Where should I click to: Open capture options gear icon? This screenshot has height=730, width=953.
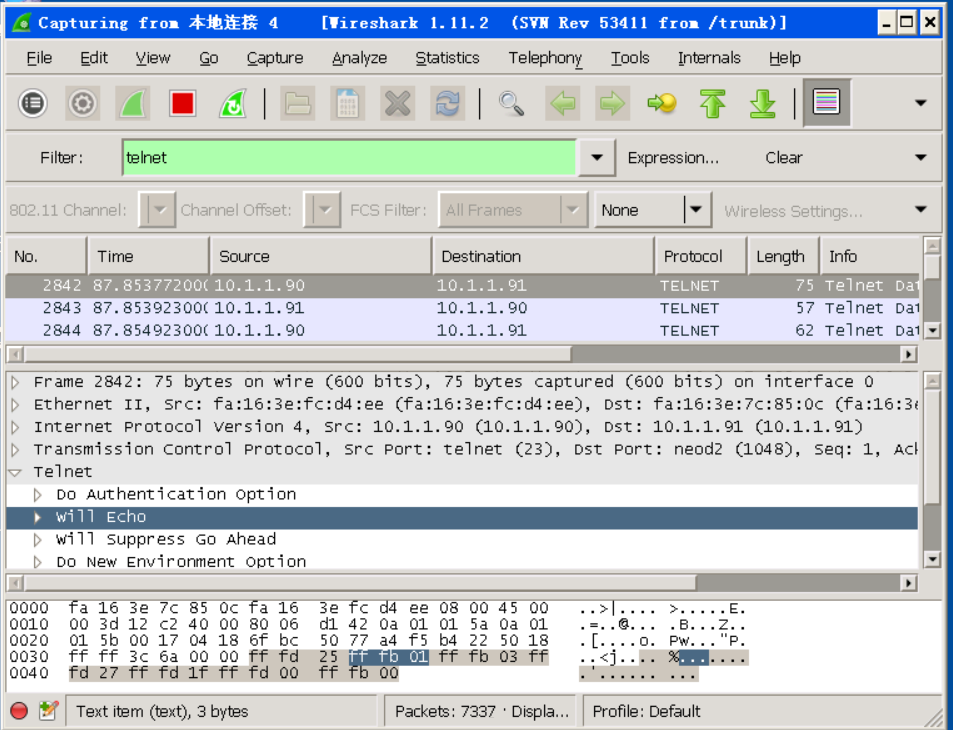(83, 103)
